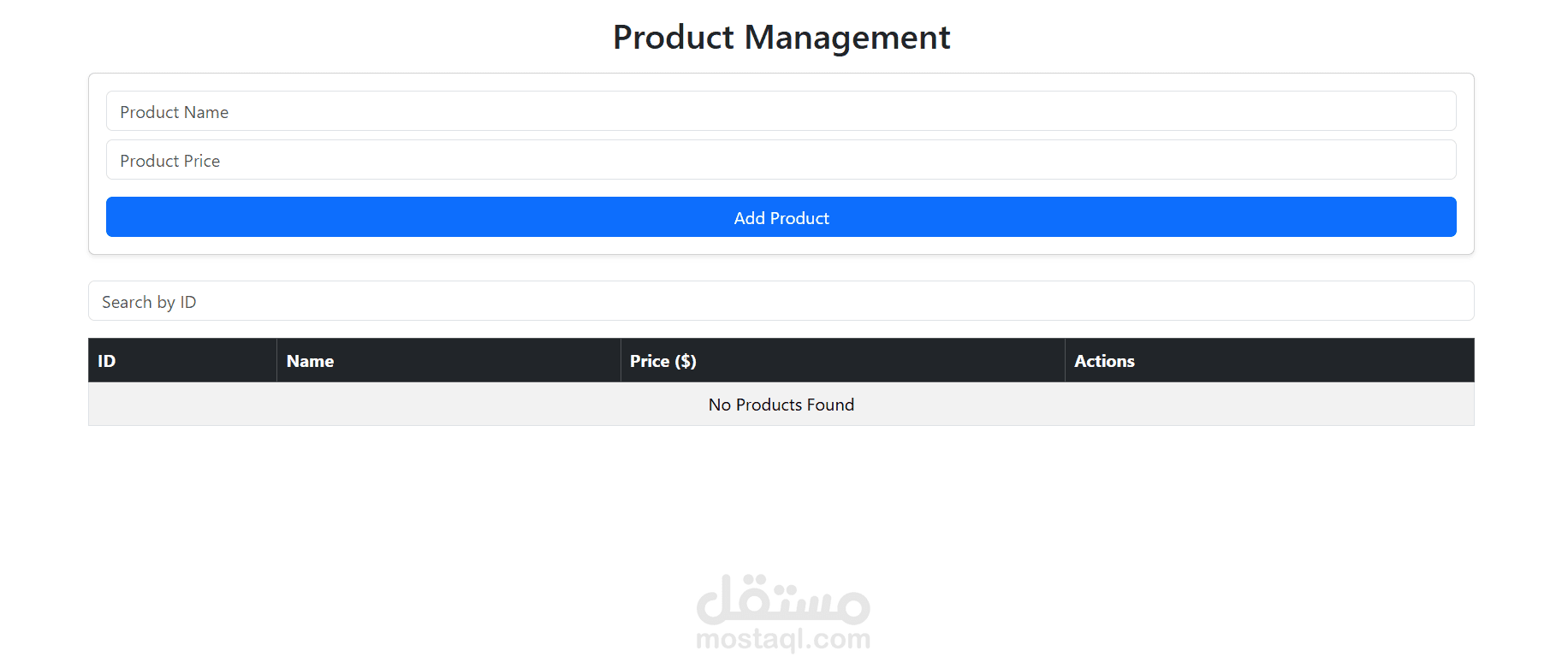Click the word Product in page heading
This screenshot has width=1568, height=668.
pos(674,38)
